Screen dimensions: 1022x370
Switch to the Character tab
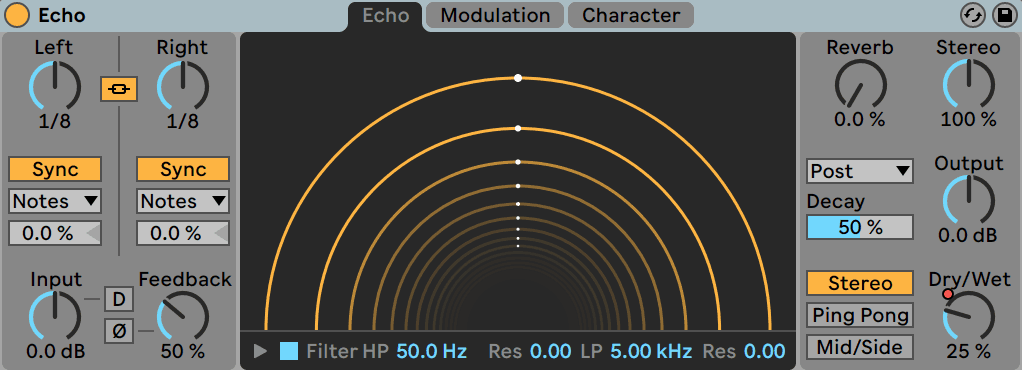coord(631,15)
